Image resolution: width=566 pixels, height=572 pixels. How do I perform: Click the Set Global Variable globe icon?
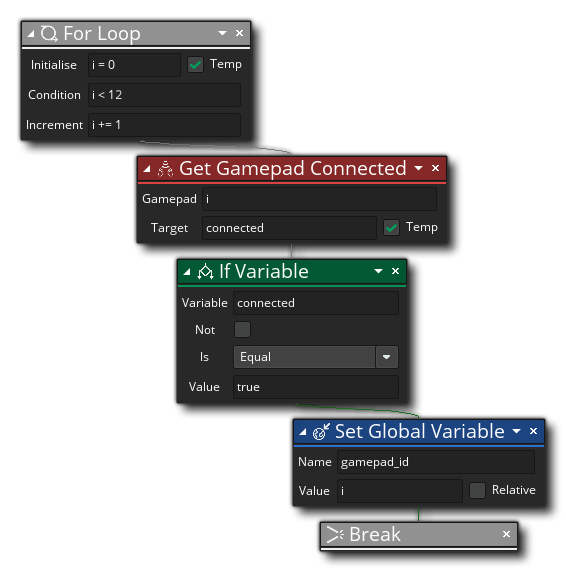pos(321,432)
